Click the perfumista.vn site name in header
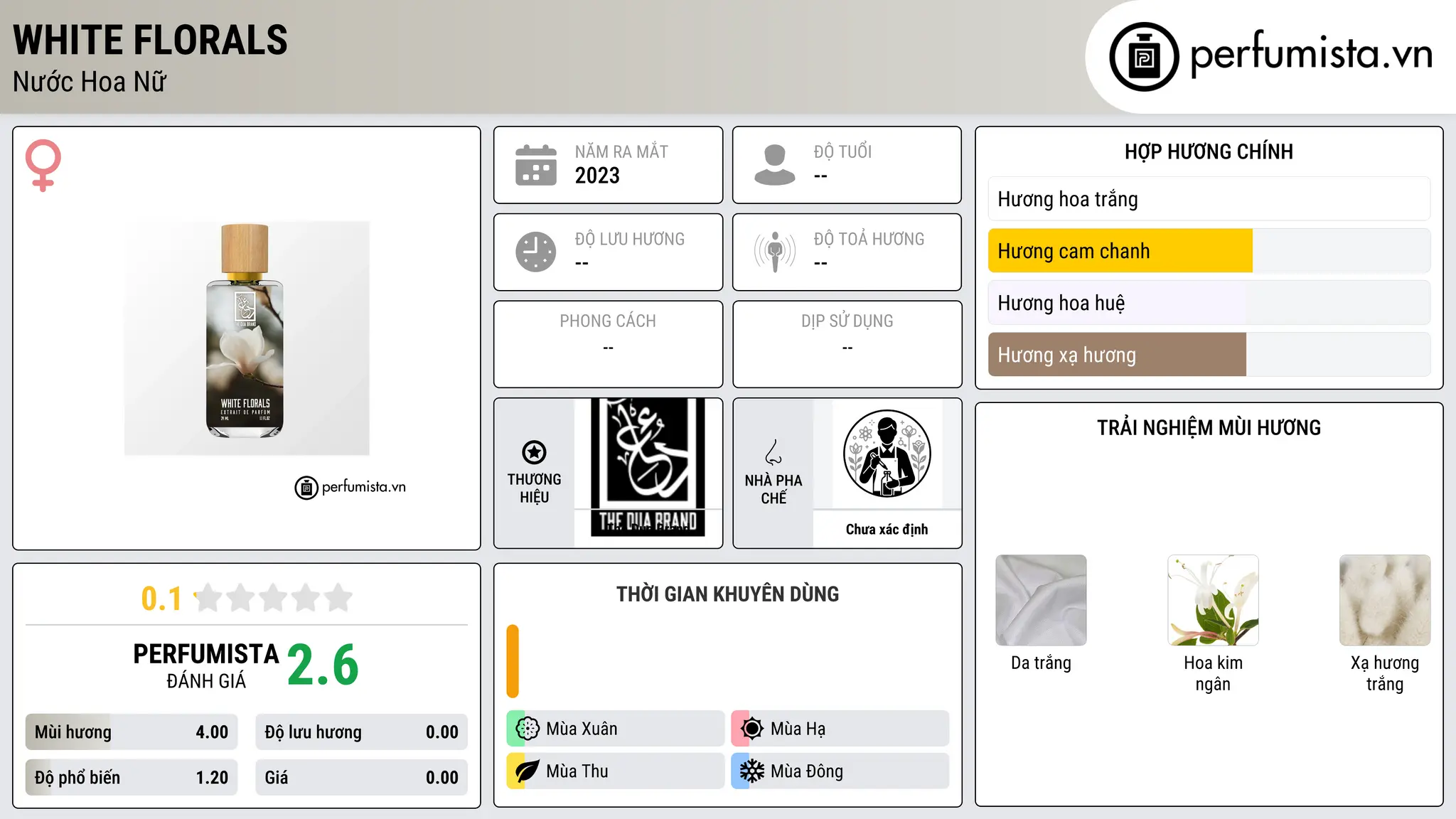 pos(1311,53)
